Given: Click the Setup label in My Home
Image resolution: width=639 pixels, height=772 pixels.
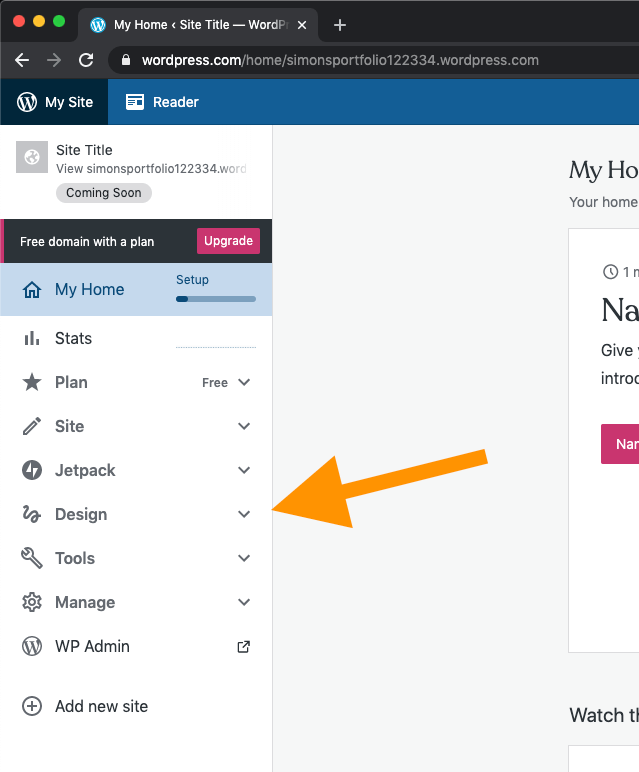Looking at the screenshot, I should [x=192, y=280].
